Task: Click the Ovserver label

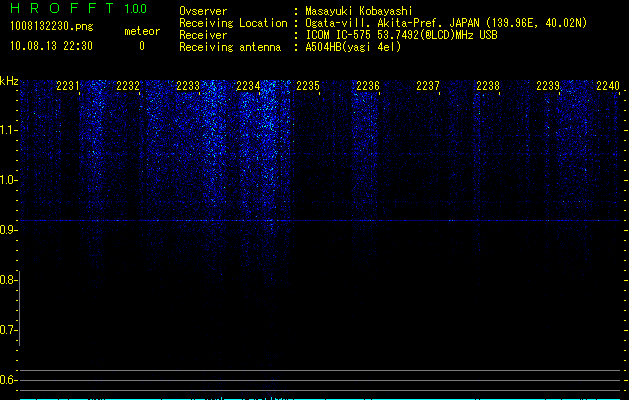Action: coord(203,11)
